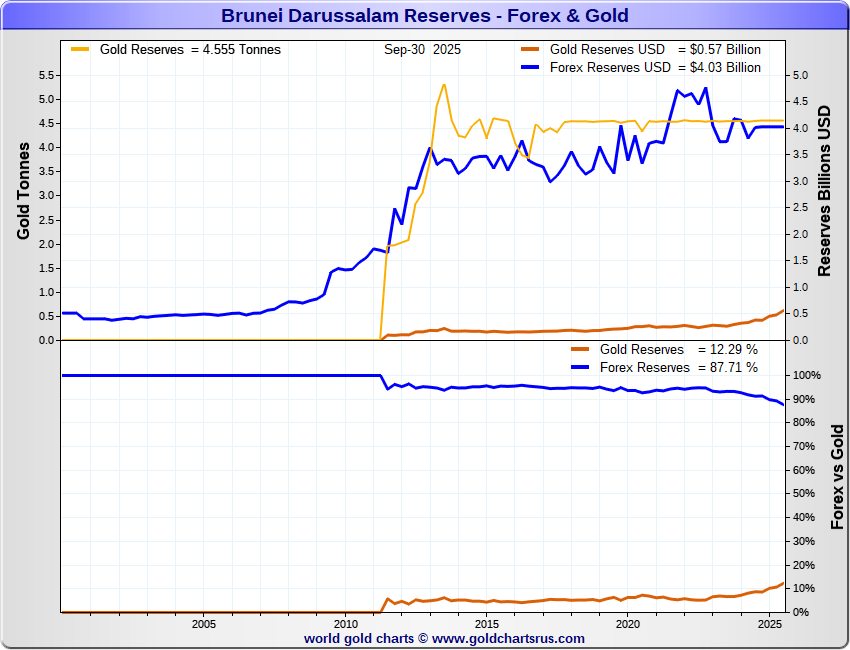850x650 pixels.
Task: Click the 'Gold Reserves = 4.555 Tonnes' legend text
Action: tap(190, 49)
